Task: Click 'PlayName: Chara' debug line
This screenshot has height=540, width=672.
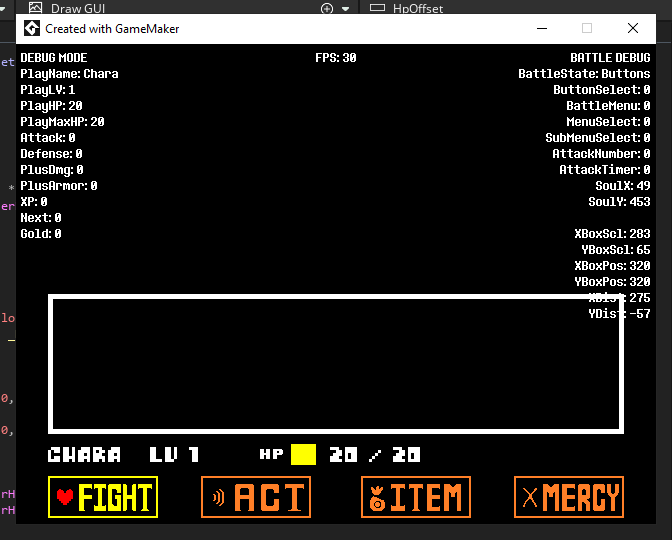Action: coord(69,74)
